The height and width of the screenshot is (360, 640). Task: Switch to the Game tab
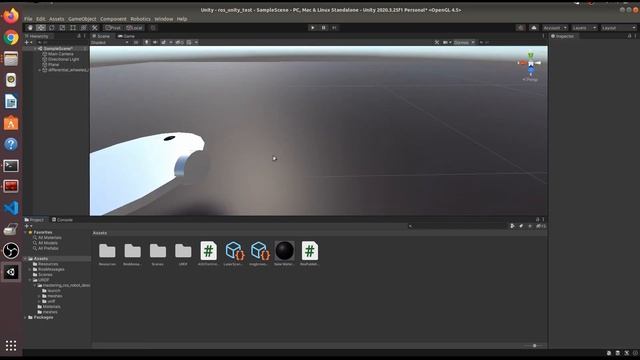[x=127, y=36]
